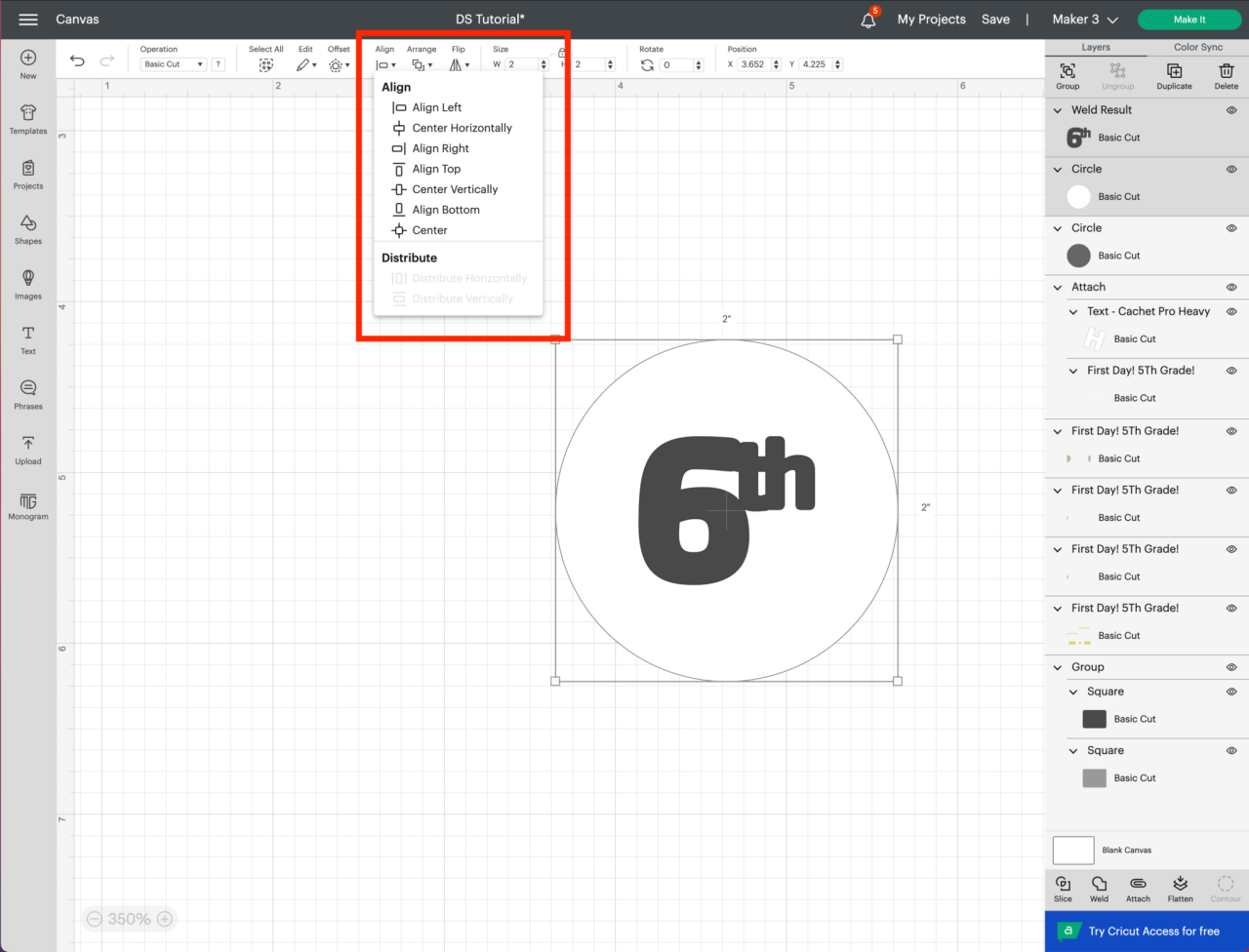Click the Flatten tool icon

coord(1180,888)
